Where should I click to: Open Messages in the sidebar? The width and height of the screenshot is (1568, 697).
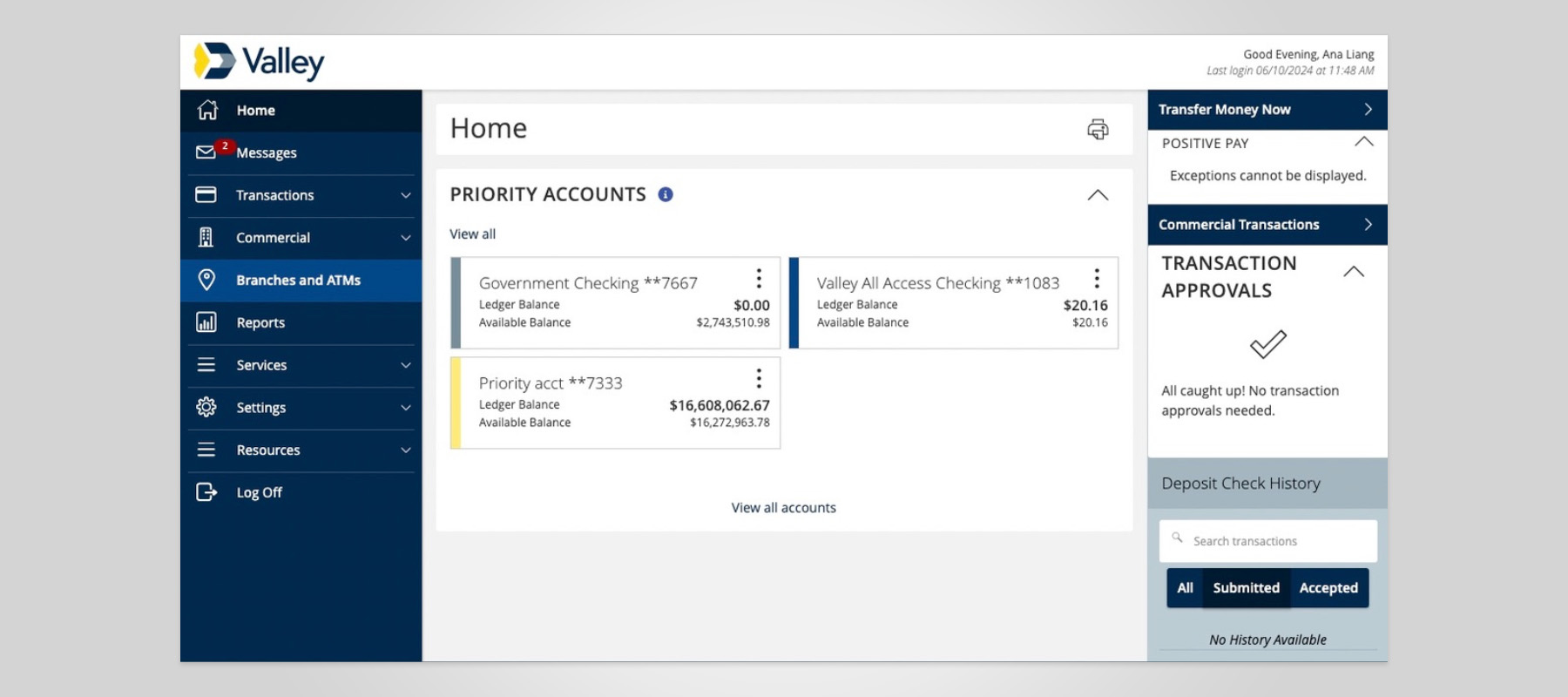[x=301, y=152]
